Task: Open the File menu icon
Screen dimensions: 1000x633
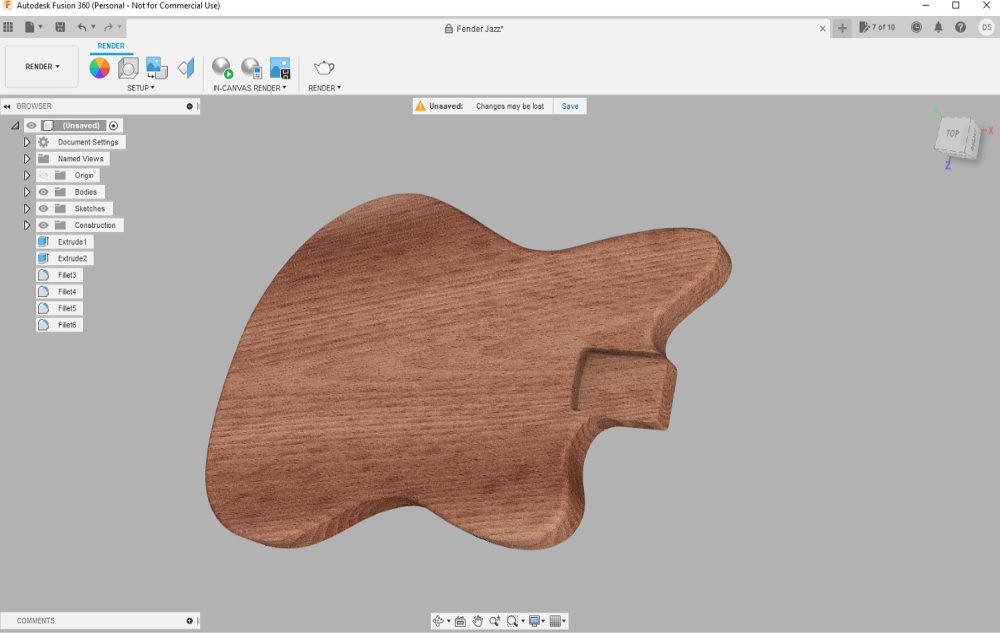Action: click(x=33, y=27)
